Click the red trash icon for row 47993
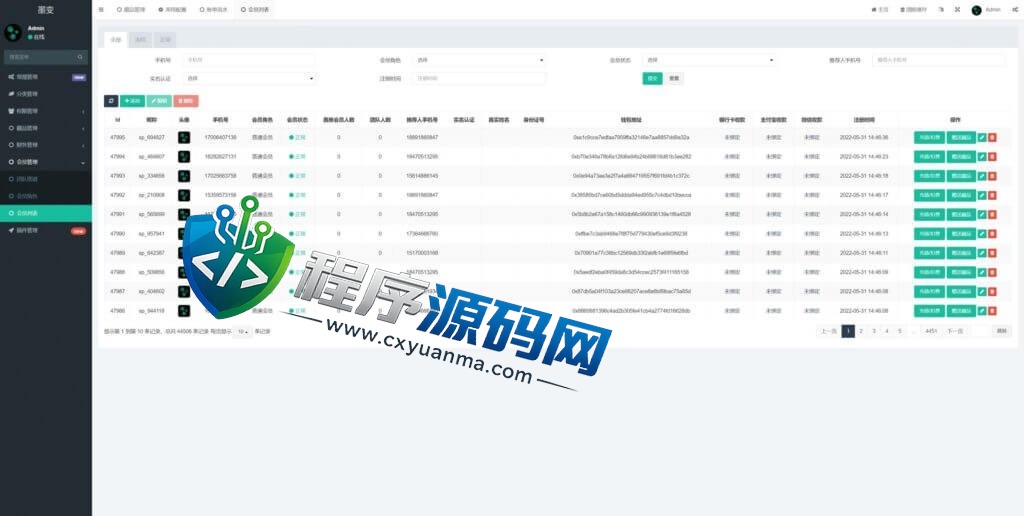Viewport: 1024px width, 516px height. (x=992, y=176)
